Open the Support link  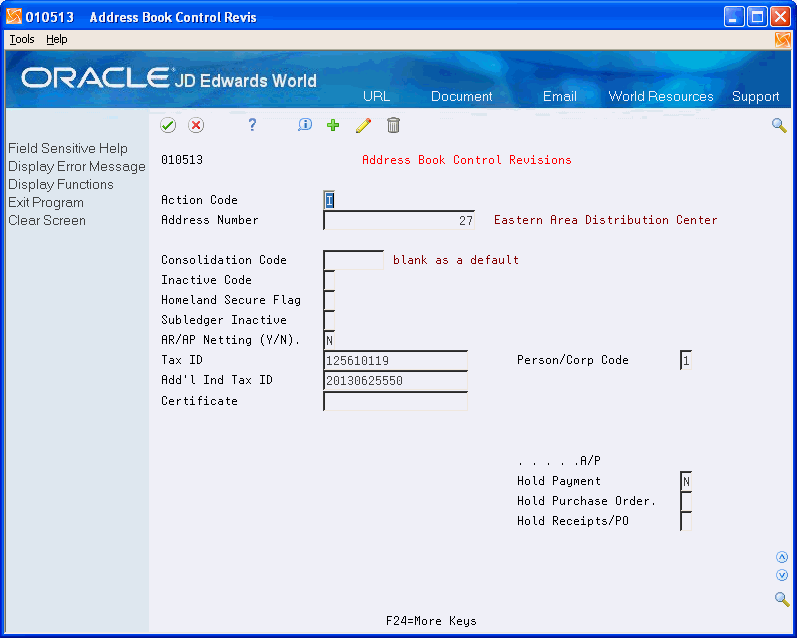[x=755, y=96]
